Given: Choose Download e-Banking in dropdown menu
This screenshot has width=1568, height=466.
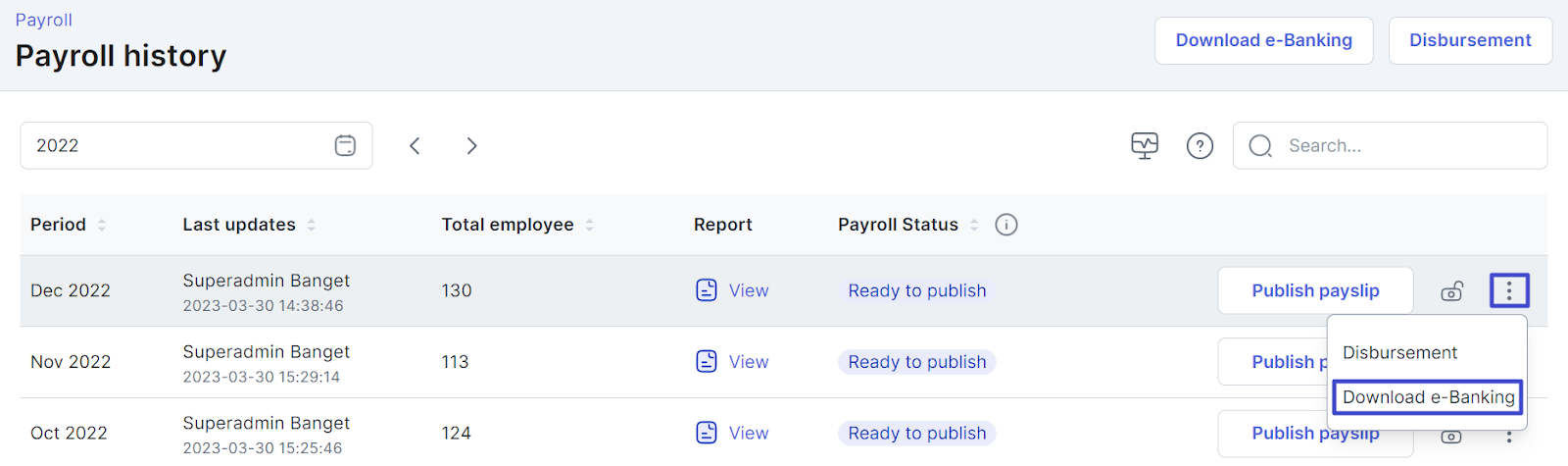Looking at the screenshot, I should pos(1428,397).
